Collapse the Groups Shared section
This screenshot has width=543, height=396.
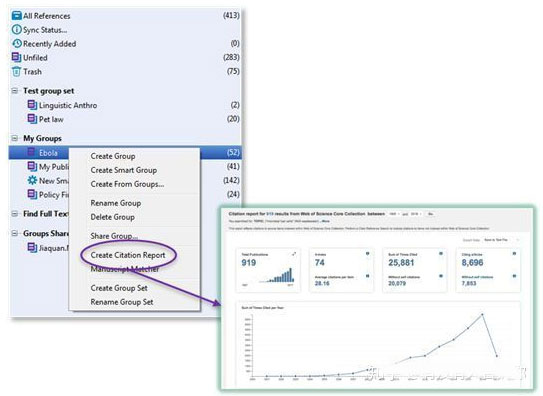15,233
